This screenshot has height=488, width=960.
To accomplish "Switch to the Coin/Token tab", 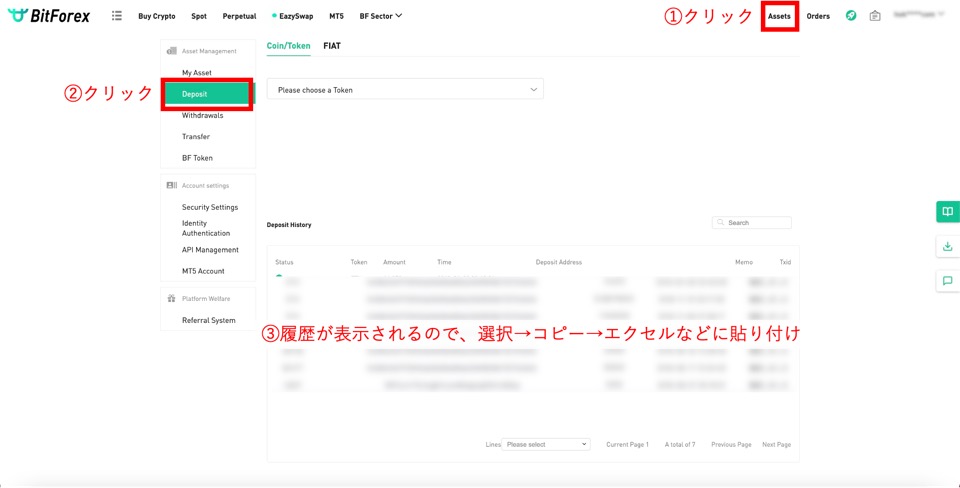I will [x=288, y=46].
